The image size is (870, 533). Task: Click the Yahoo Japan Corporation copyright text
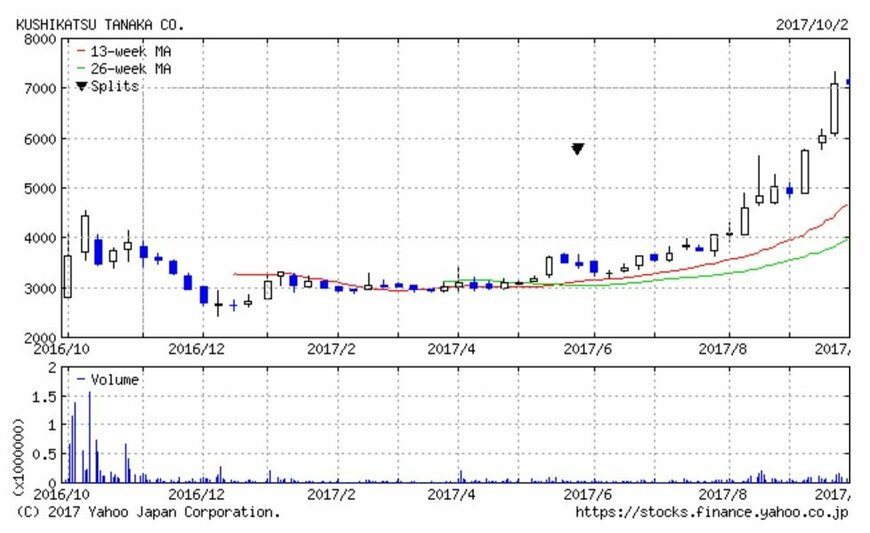pyautogui.click(x=149, y=512)
